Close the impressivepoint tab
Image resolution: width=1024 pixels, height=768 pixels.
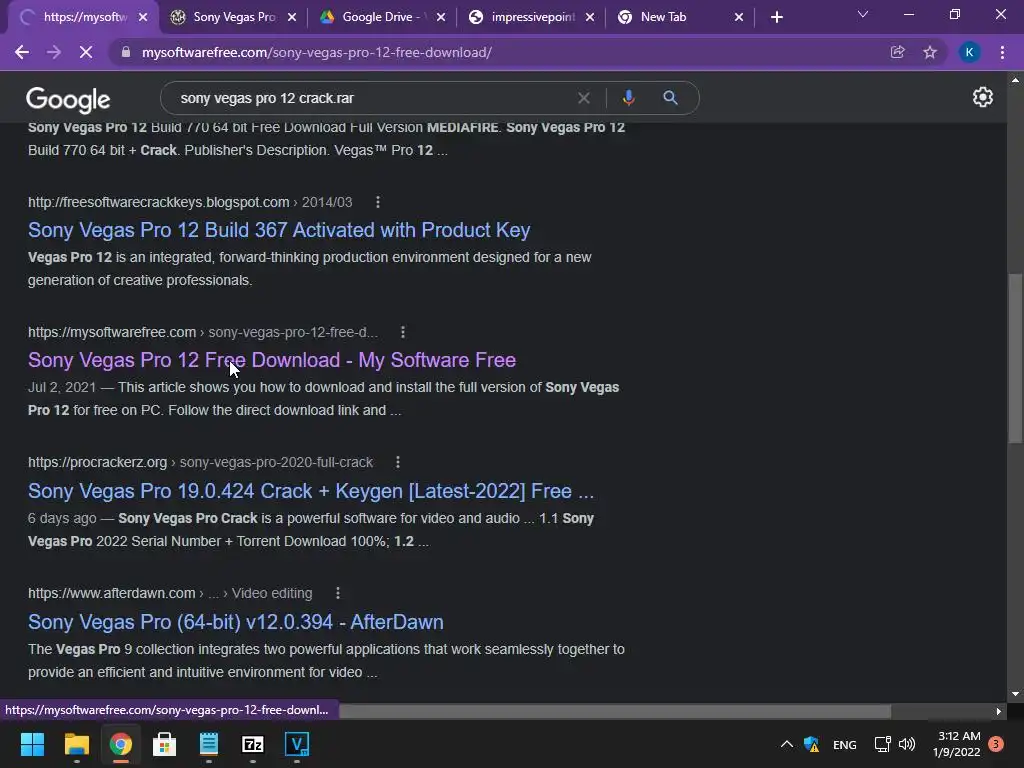coord(590,18)
